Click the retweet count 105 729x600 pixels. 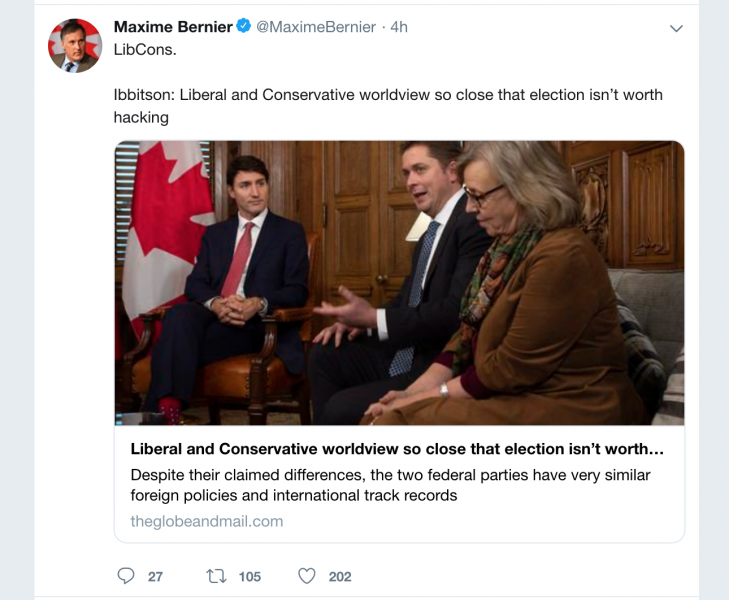249,576
